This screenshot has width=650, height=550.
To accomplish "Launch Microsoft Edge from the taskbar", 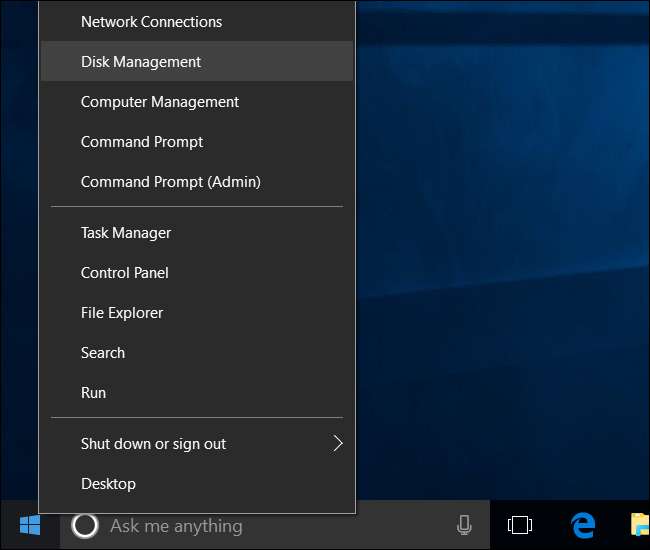I will [x=582, y=525].
